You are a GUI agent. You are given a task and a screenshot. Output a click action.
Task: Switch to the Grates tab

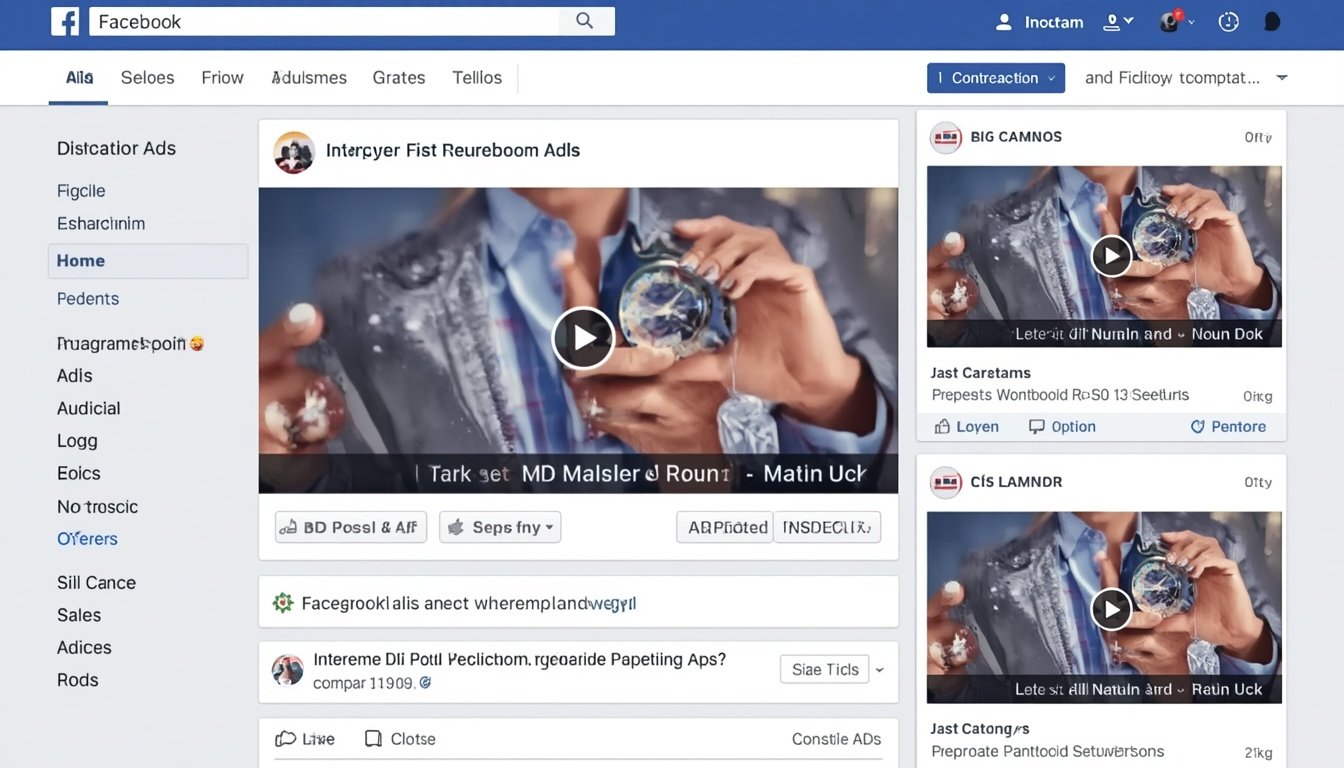[x=399, y=78]
